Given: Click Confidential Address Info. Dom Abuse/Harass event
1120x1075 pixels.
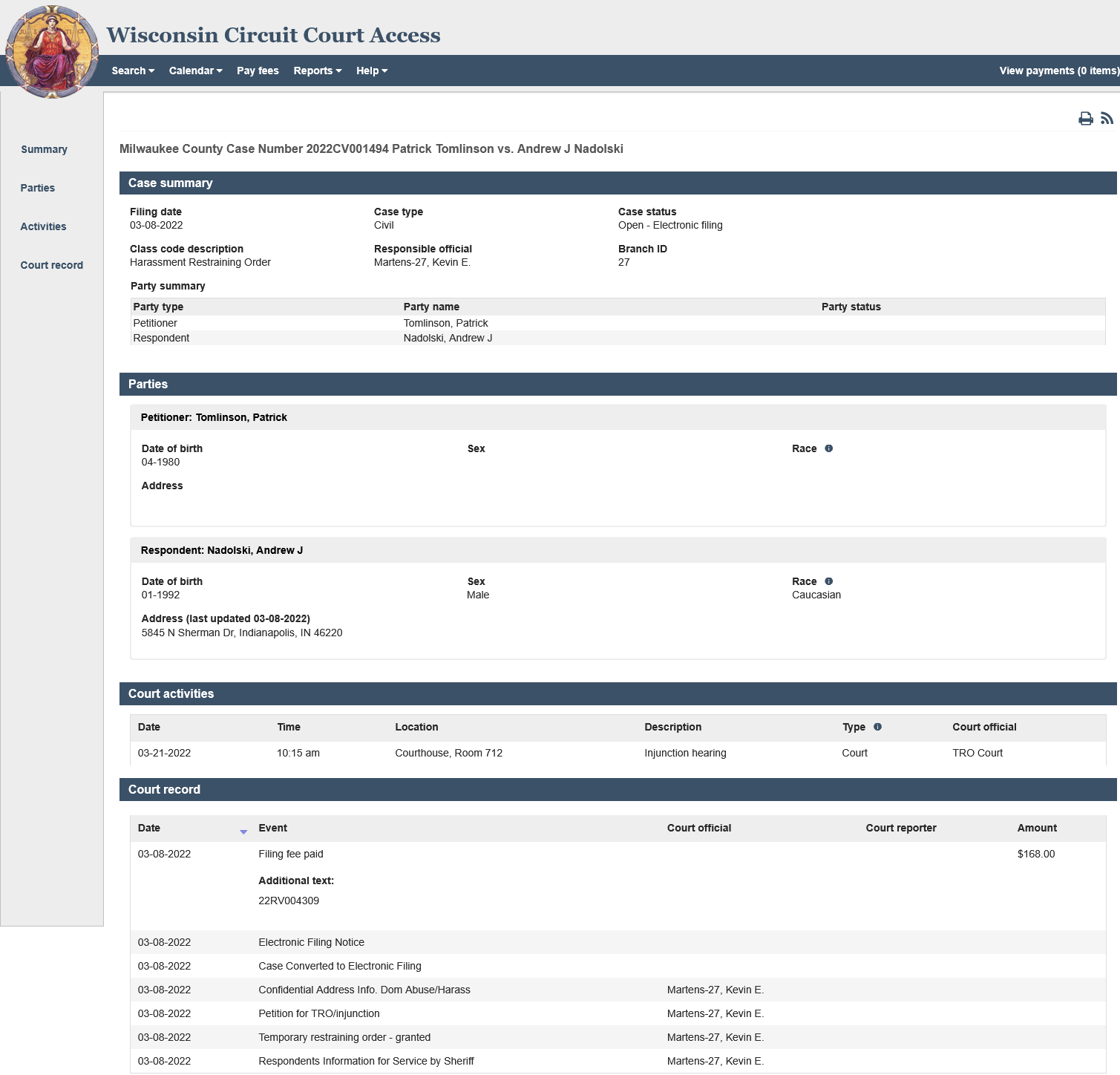Looking at the screenshot, I should click(x=364, y=990).
